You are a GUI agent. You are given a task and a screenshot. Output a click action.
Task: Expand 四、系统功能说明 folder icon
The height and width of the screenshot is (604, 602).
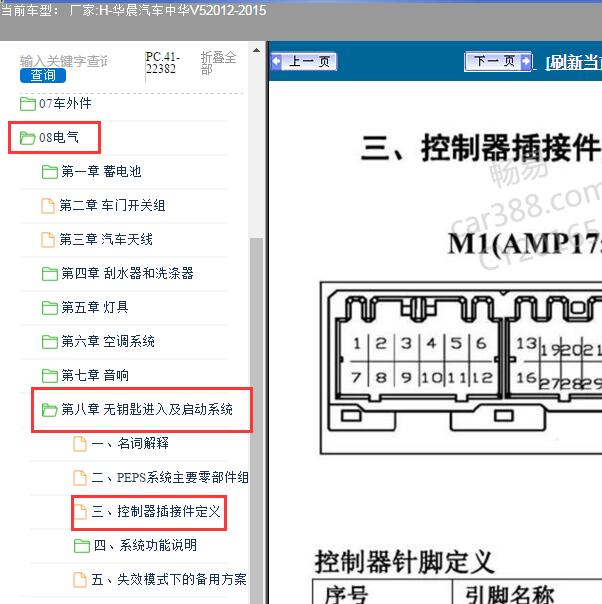82,545
